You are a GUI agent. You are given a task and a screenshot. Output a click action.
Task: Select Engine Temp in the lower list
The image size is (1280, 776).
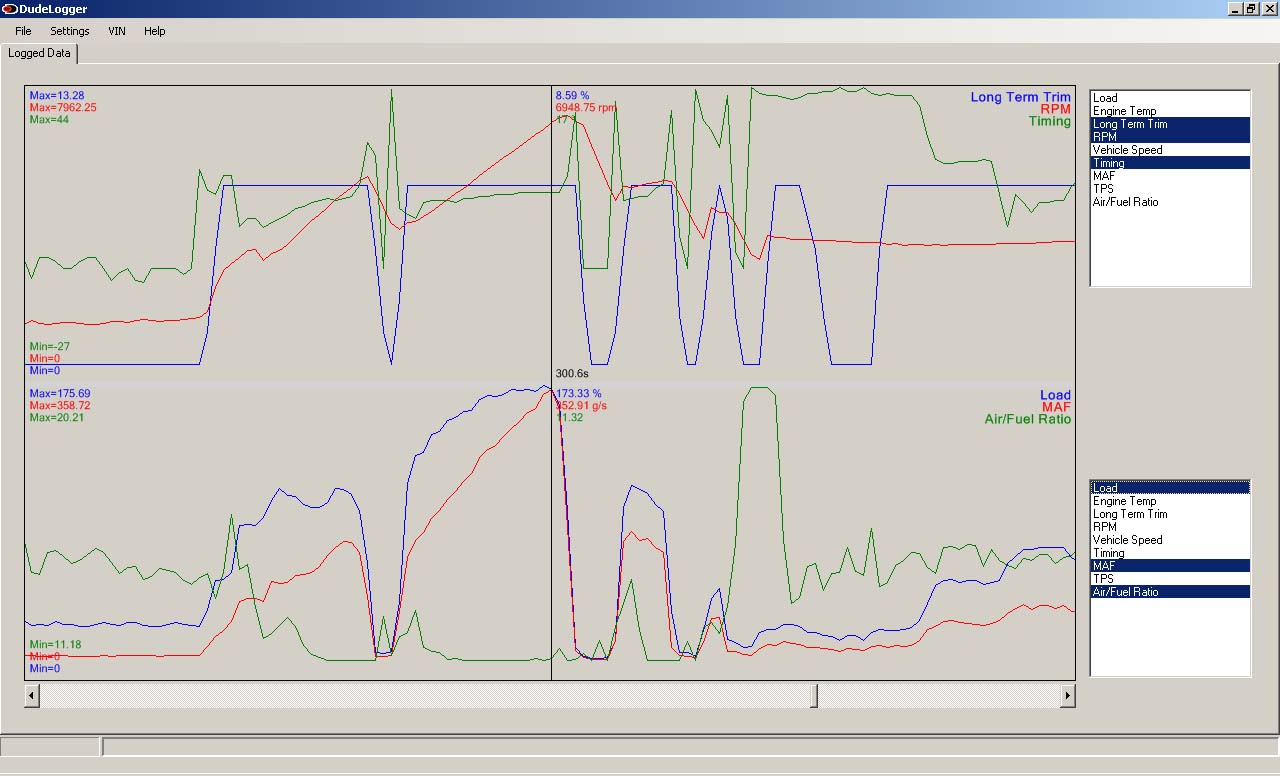1124,501
